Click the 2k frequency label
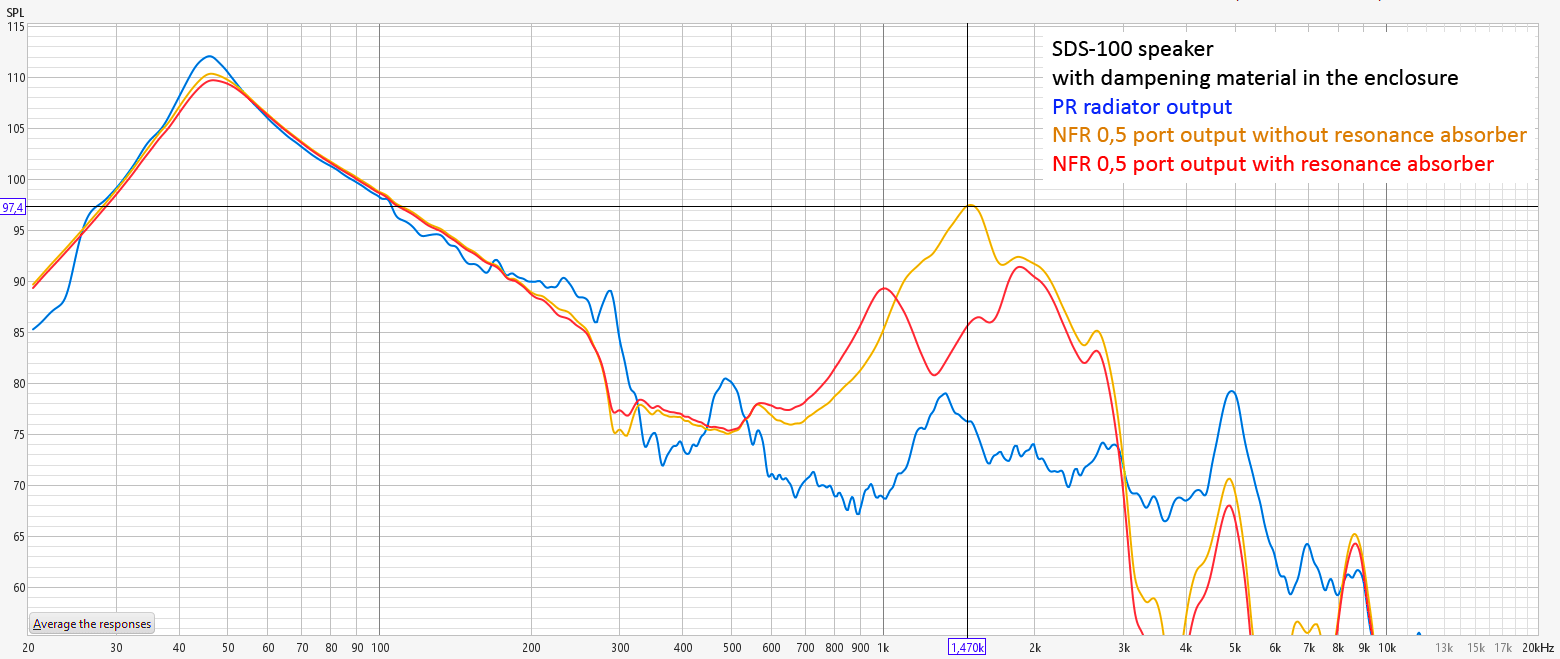The image size is (1560, 659). pyautogui.click(x=1035, y=648)
